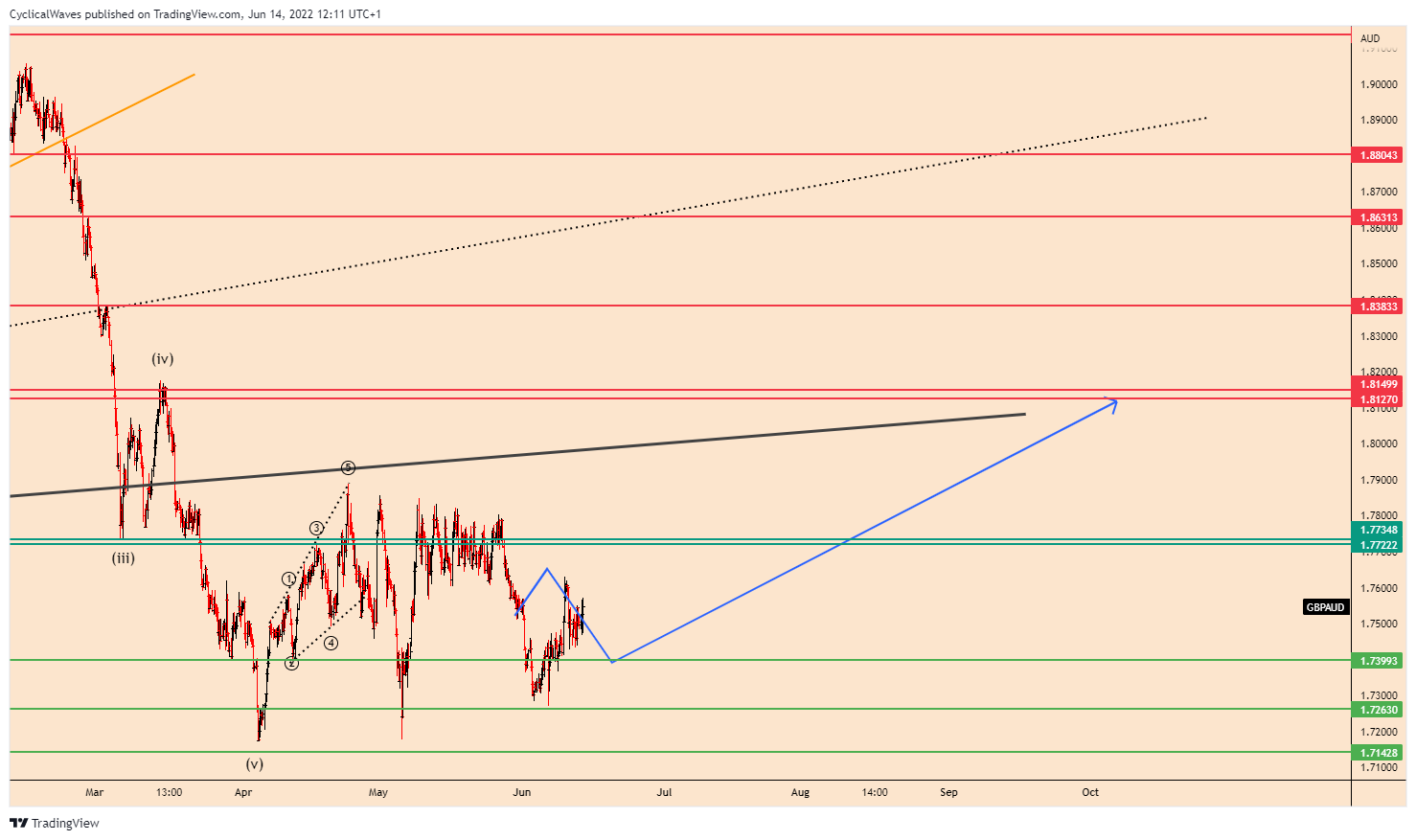The height and width of the screenshot is (840, 1416).
Task: Select the circled 1 wave marker
Action: tap(288, 579)
